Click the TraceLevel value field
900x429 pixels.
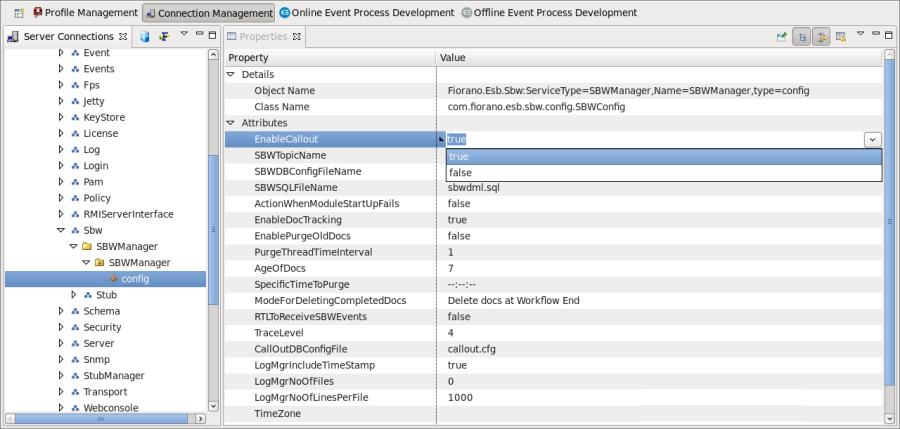coord(659,333)
